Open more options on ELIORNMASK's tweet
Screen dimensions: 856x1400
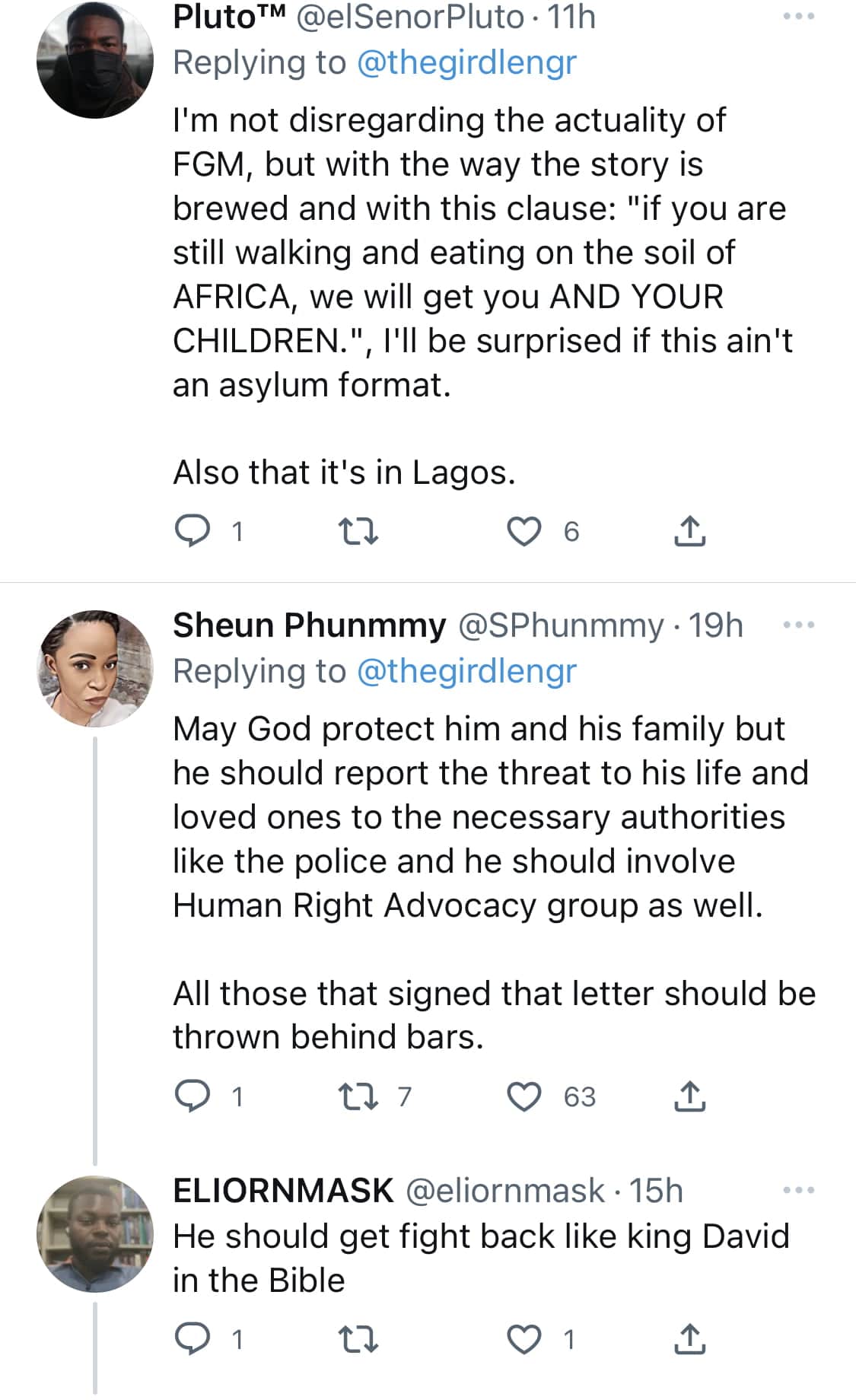coord(799,1190)
